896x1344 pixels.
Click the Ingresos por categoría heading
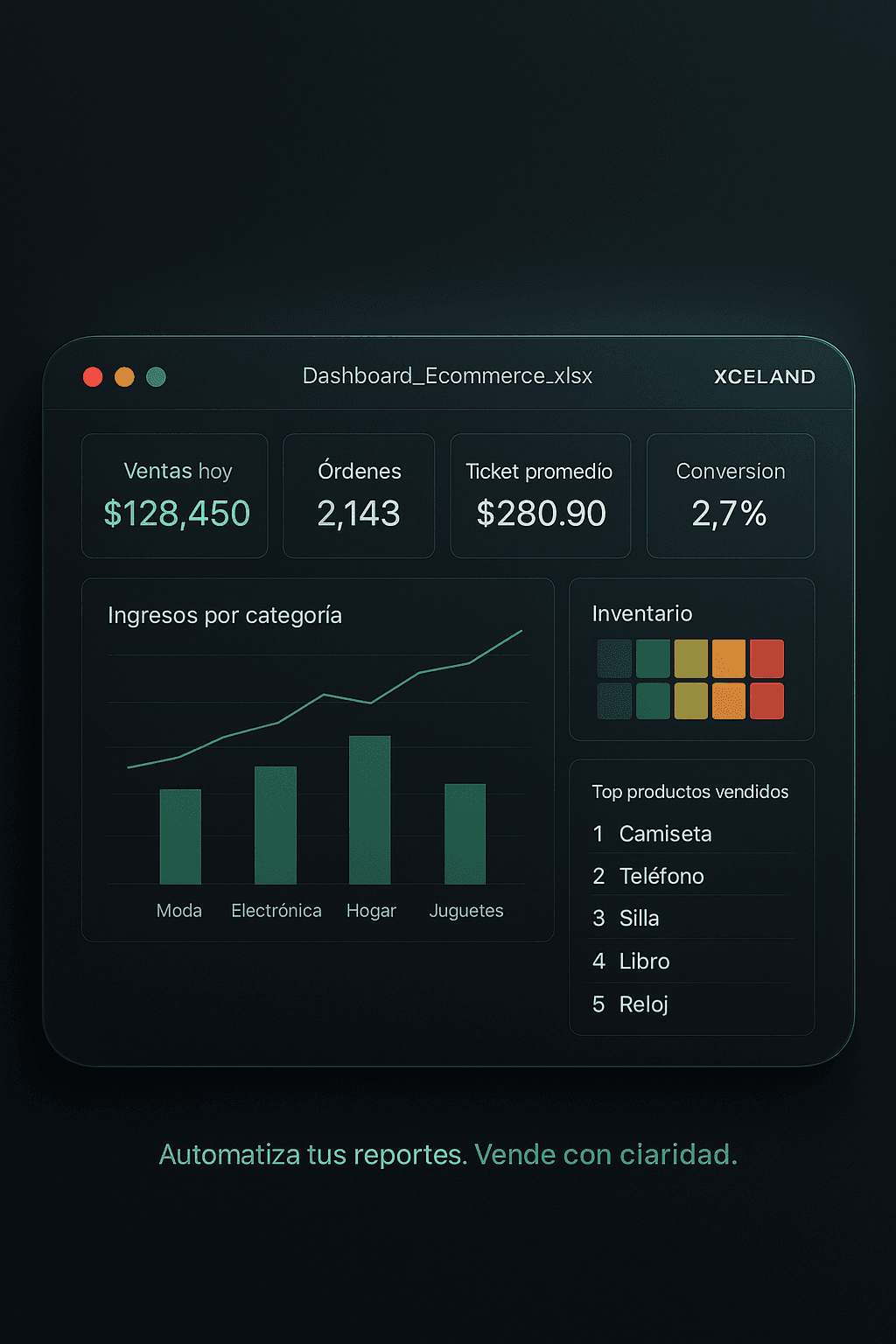coord(225,616)
